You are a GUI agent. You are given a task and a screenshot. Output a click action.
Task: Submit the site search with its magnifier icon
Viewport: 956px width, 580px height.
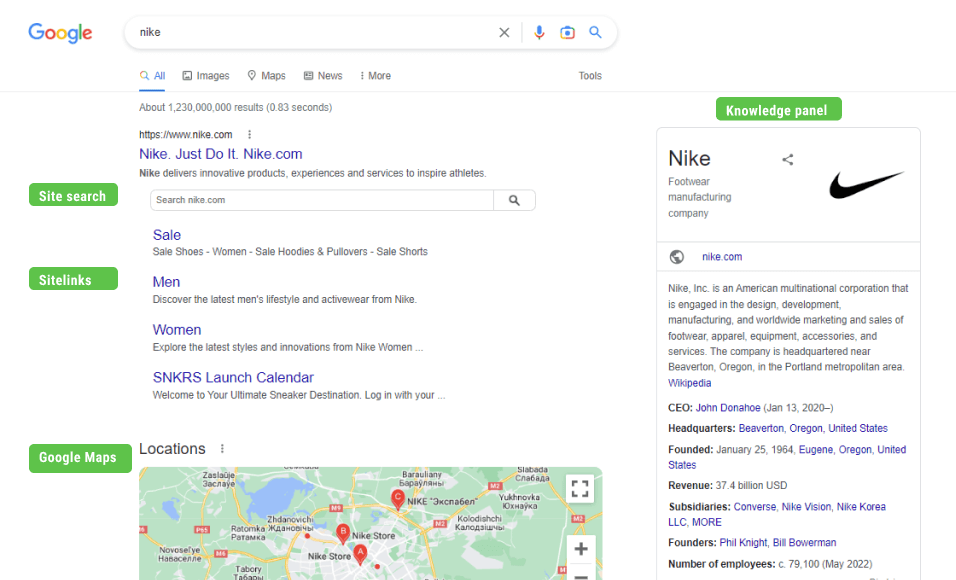pos(514,200)
